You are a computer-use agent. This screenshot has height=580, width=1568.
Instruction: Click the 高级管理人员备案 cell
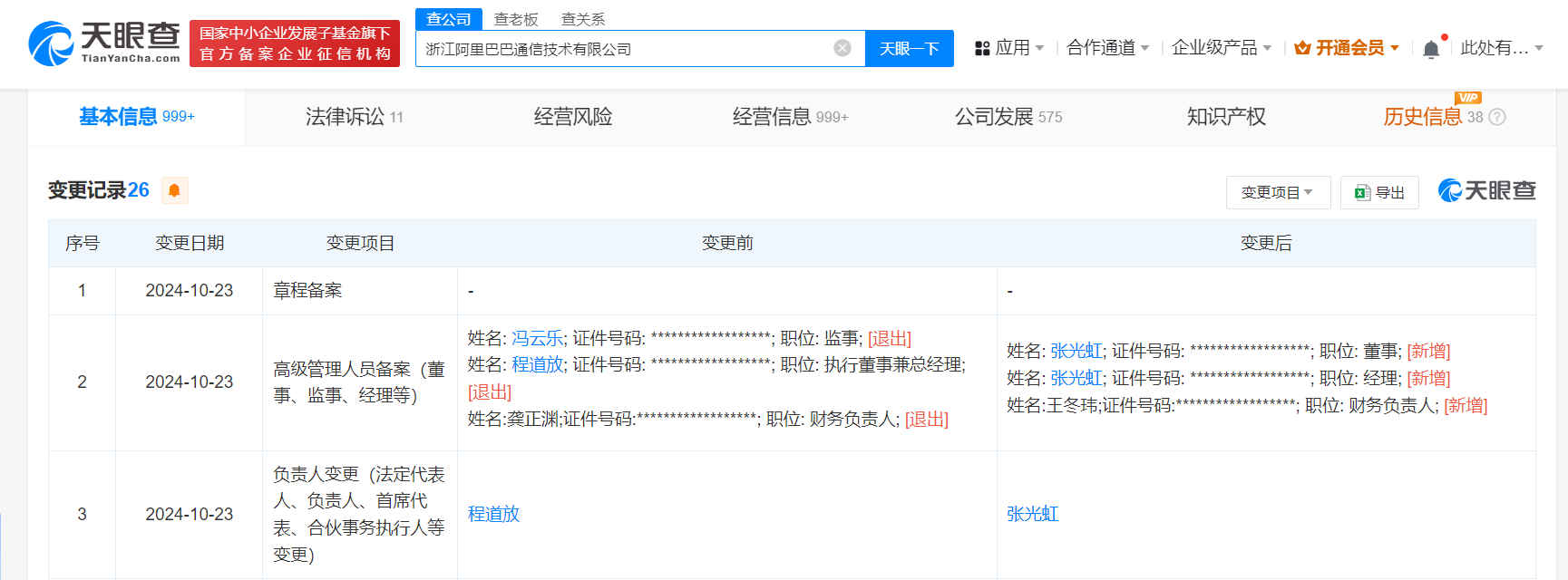pyautogui.click(x=359, y=382)
